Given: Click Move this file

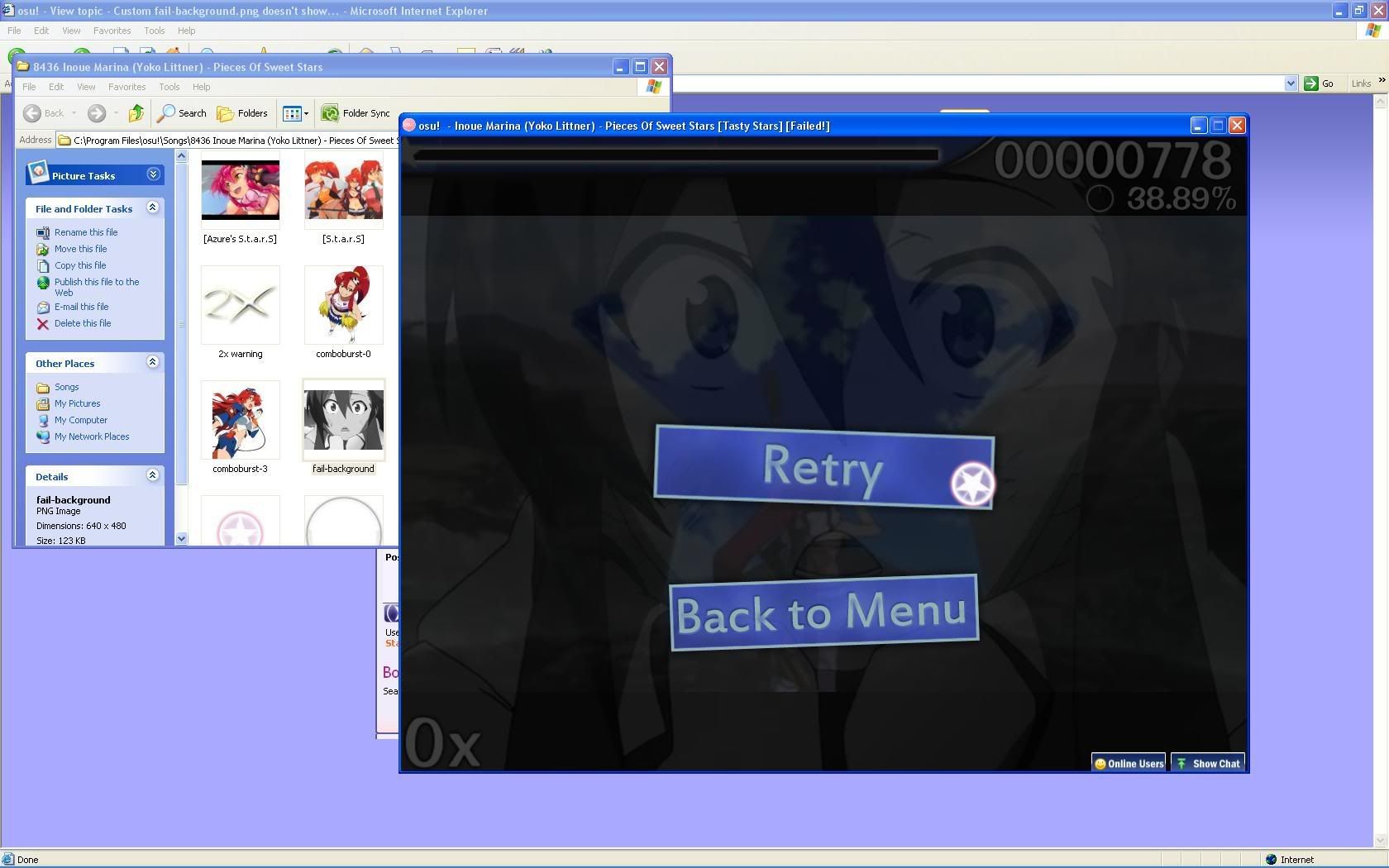Looking at the screenshot, I should (80, 249).
